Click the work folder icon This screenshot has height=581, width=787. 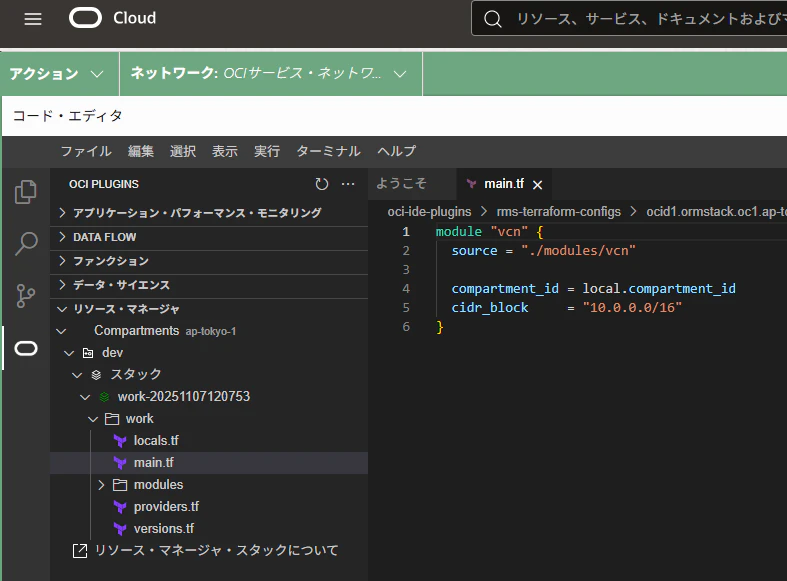tap(112, 419)
